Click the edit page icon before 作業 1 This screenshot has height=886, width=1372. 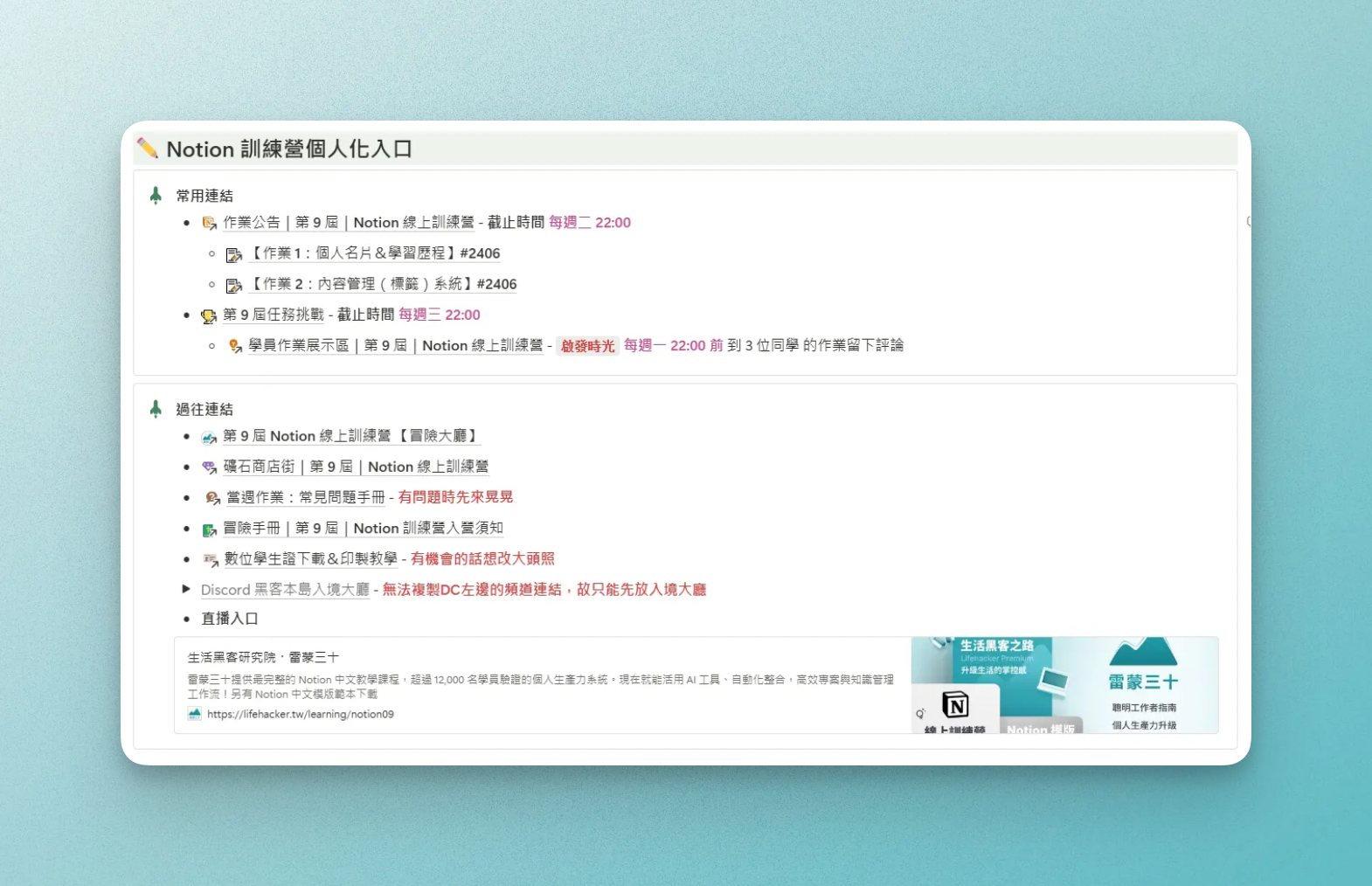tap(234, 254)
